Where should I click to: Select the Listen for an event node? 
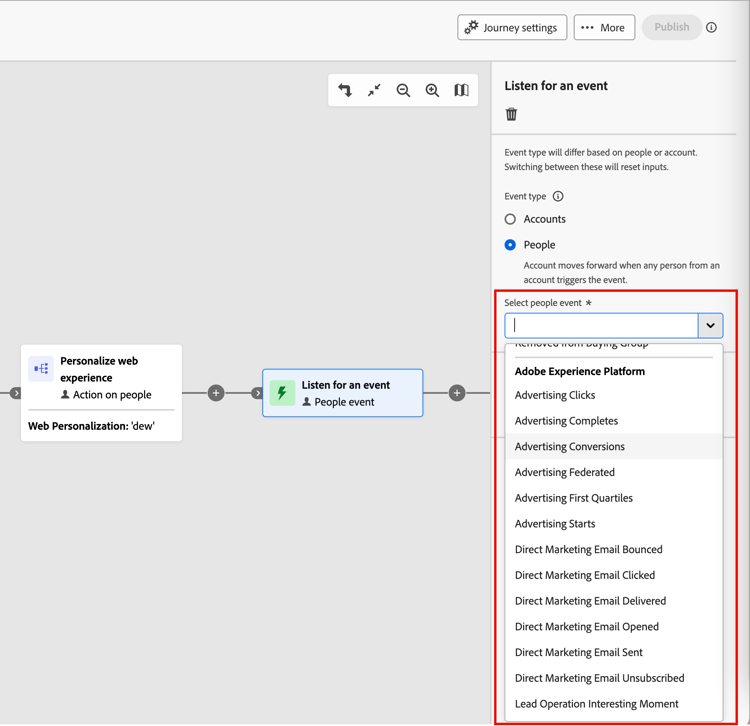(342, 393)
